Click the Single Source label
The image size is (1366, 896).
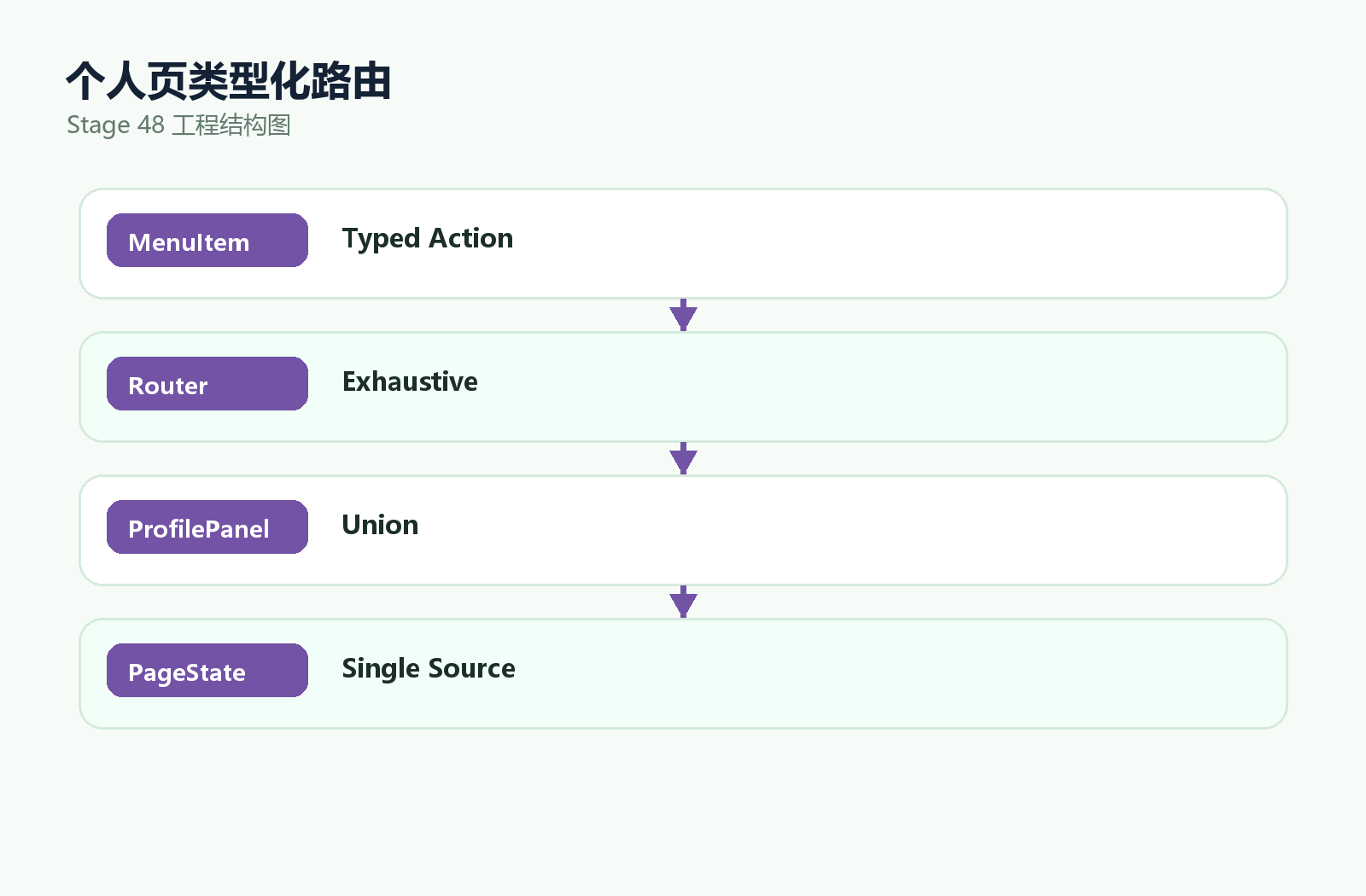point(429,669)
